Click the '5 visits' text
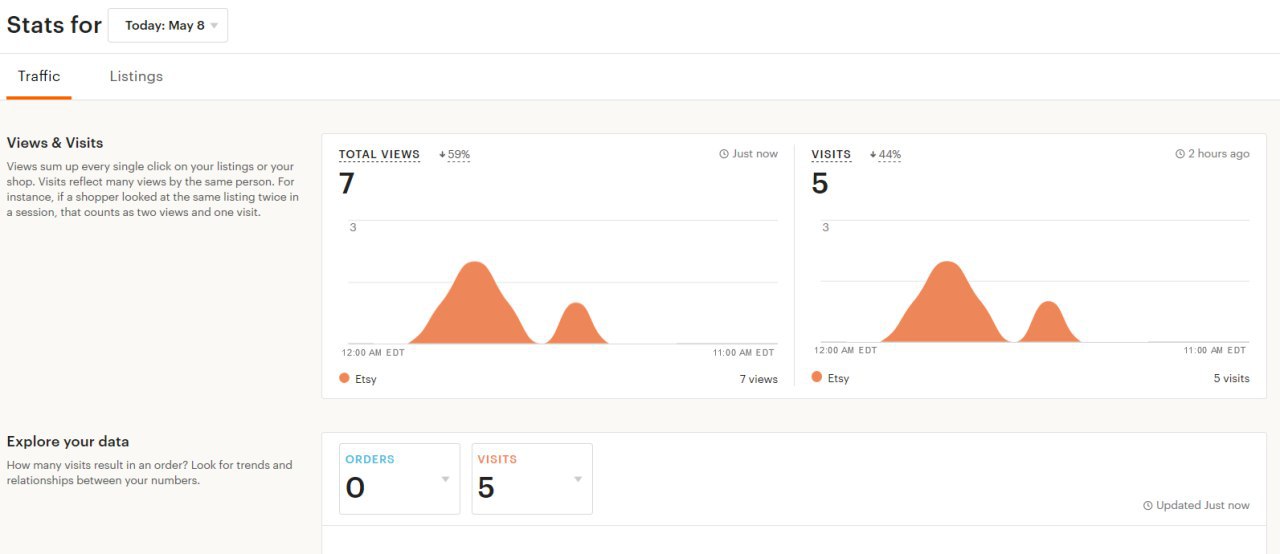This screenshot has width=1280, height=554. 1231,378
